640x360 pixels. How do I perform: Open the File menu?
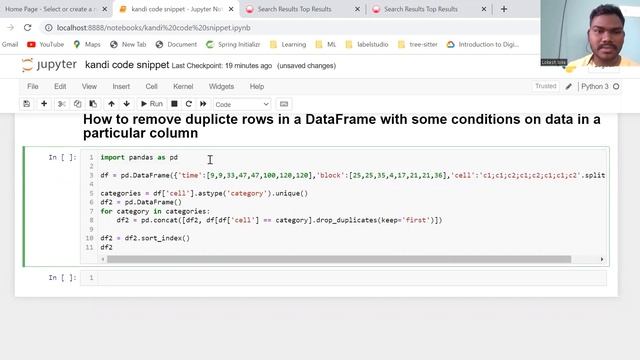[x=33, y=87]
